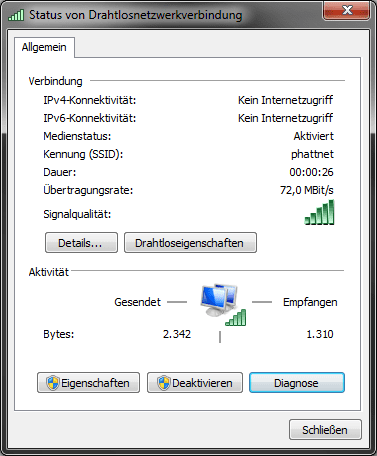Click the Übertragungsrate label
Viewport: 377px width, 456px height.
pyautogui.click(x=88, y=190)
